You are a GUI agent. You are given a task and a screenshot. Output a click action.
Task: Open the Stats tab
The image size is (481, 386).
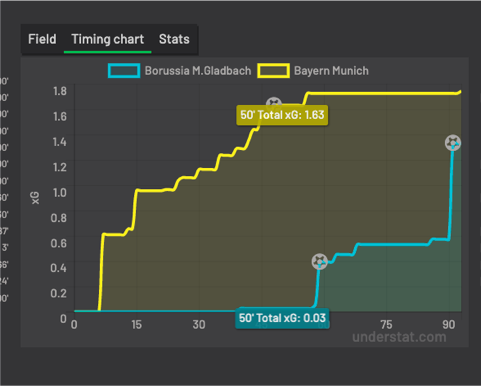click(174, 39)
